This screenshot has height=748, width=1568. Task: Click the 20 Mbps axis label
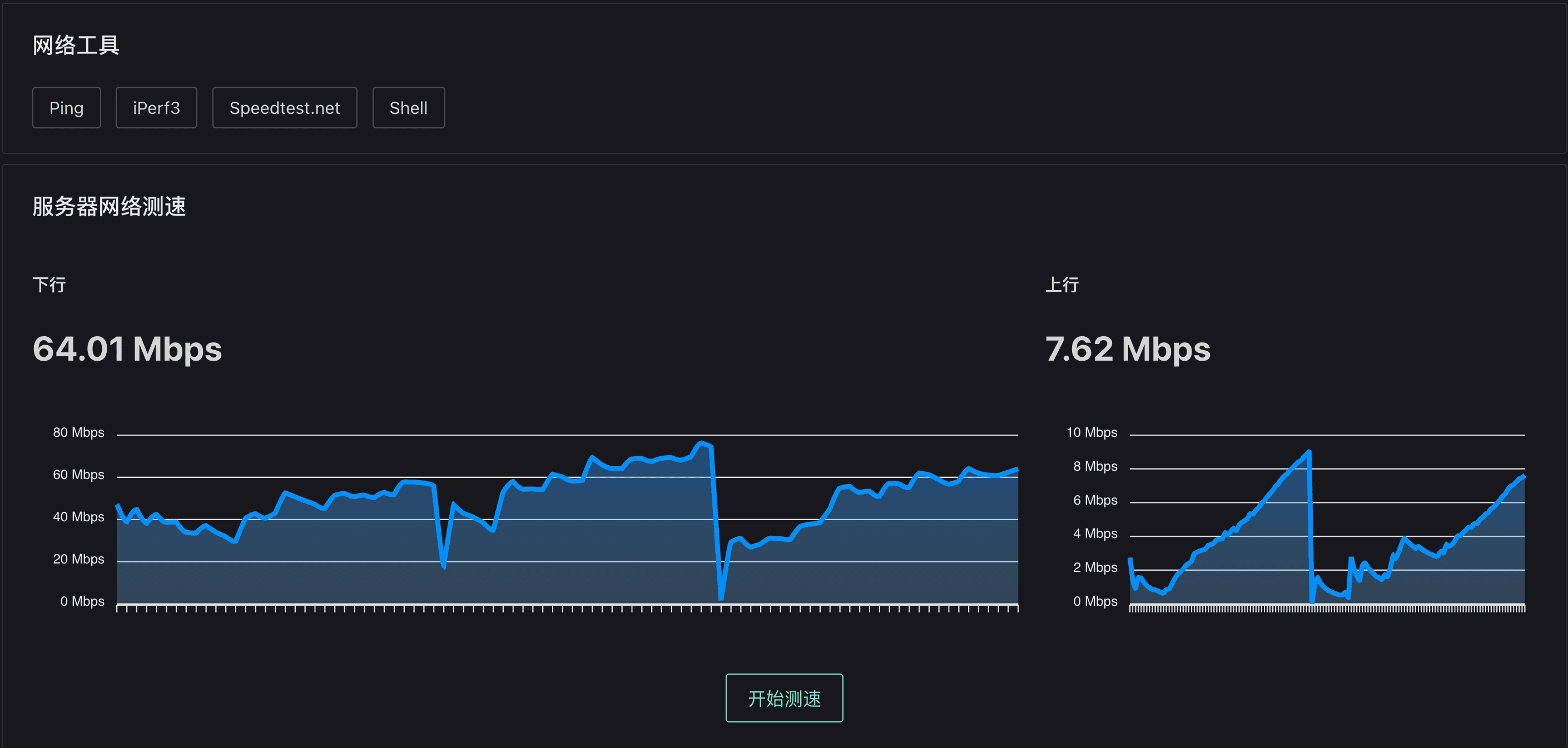tap(78, 559)
